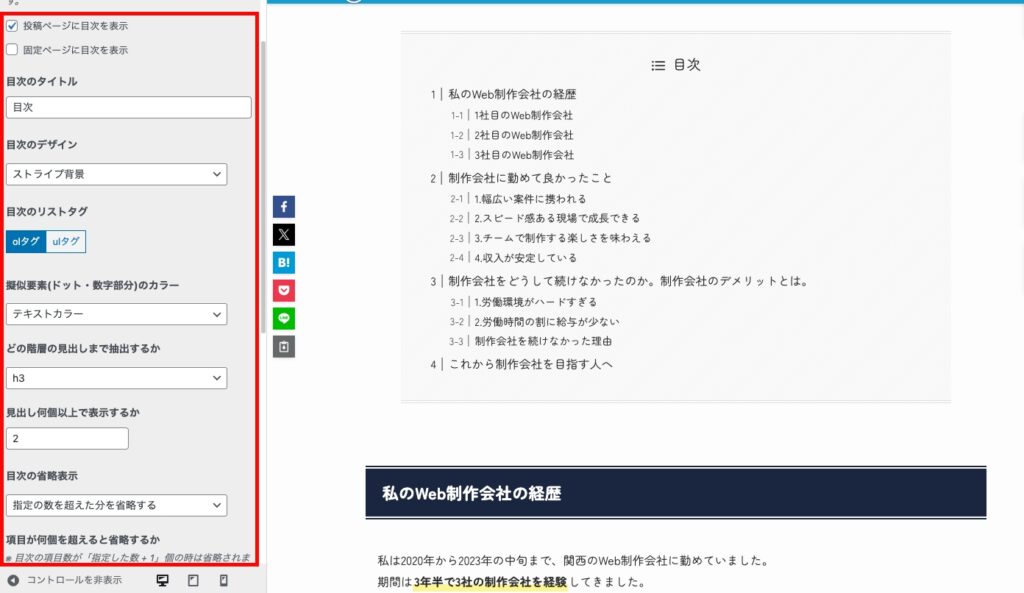Open the heading level dropdown showing h3
The height and width of the screenshot is (593, 1024).
(116, 378)
